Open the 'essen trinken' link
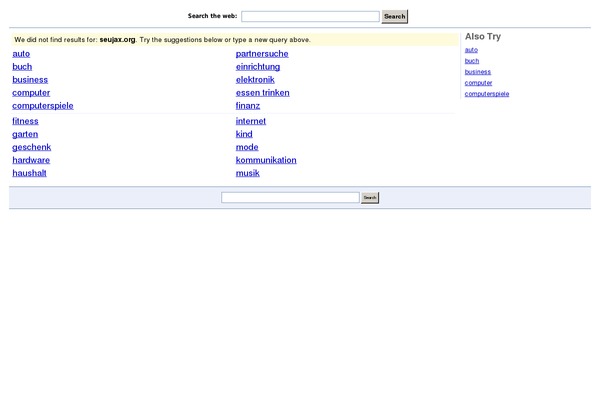Viewport: 600px width, 400px height. (262, 93)
